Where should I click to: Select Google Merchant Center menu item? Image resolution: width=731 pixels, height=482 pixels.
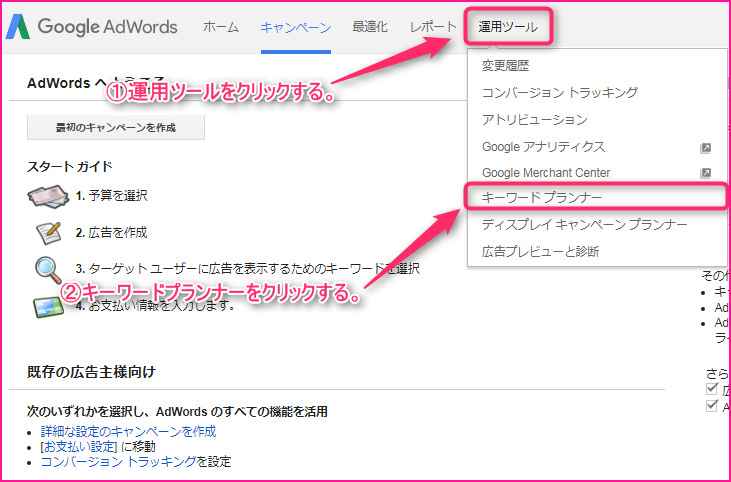(546, 173)
